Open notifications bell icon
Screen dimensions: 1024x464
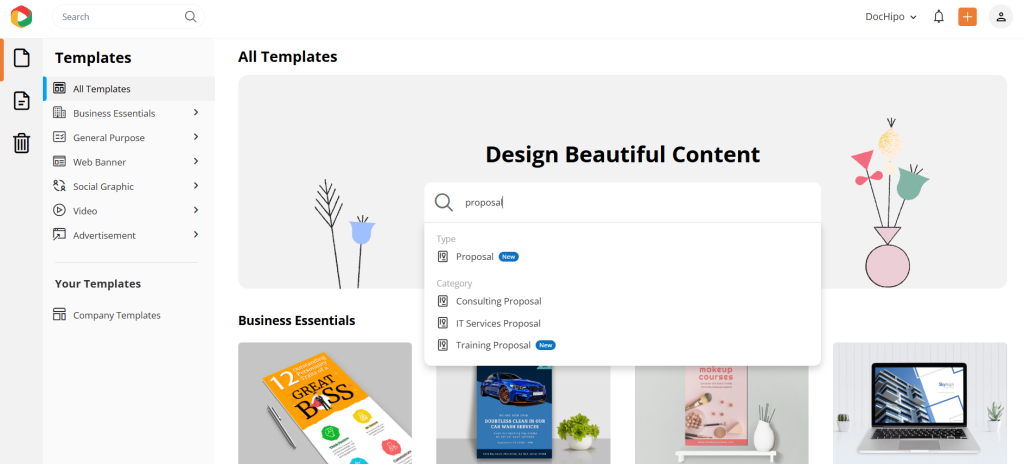click(938, 17)
